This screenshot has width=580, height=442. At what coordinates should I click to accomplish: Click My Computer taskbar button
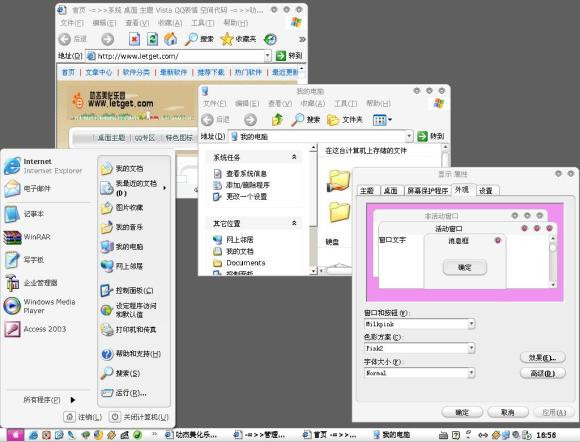(x=392, y=435)
